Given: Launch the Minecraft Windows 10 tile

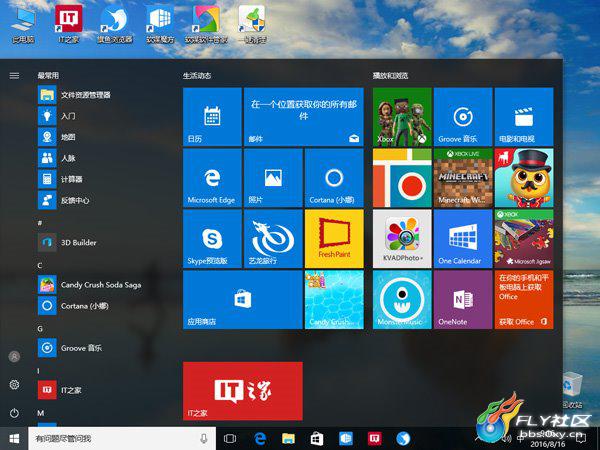Looking at the screenshot, I should 463,178.
